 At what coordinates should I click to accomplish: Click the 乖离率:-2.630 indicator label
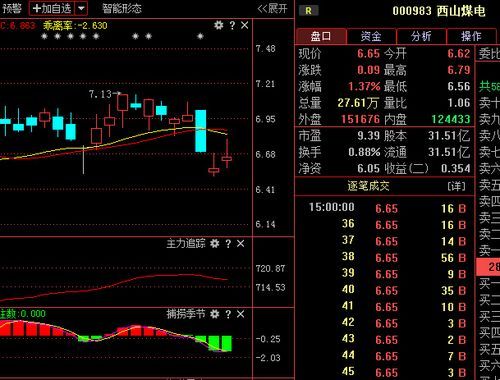point(75,26)
